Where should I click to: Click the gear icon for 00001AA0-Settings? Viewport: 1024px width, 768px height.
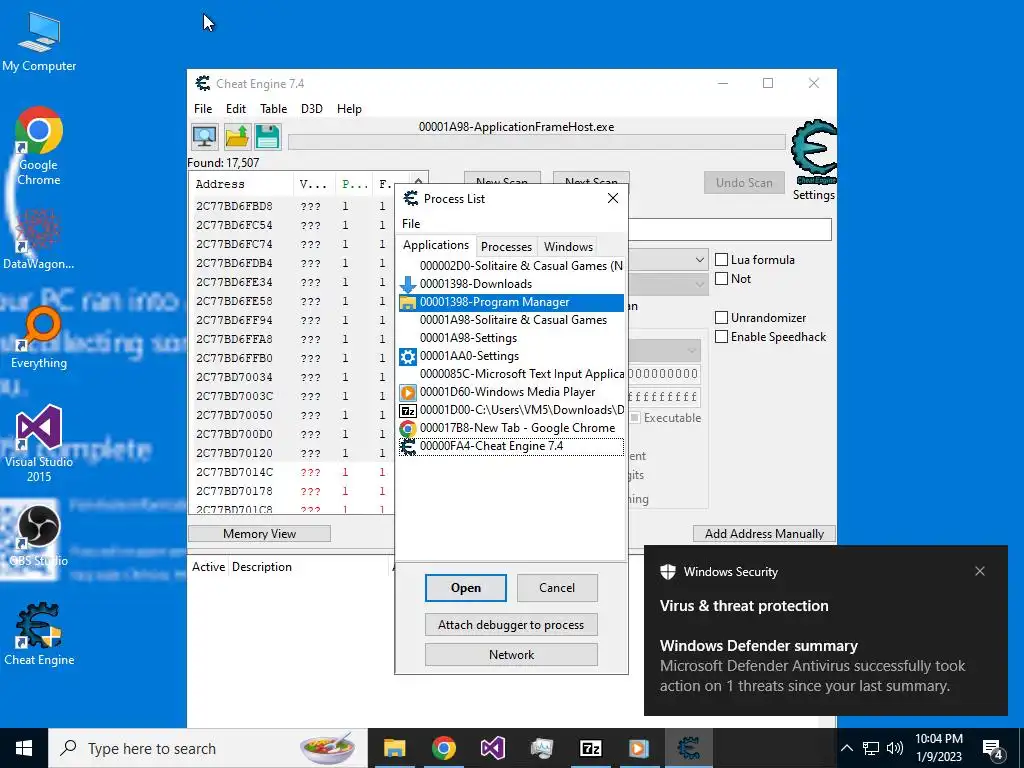tap(408, 357)
